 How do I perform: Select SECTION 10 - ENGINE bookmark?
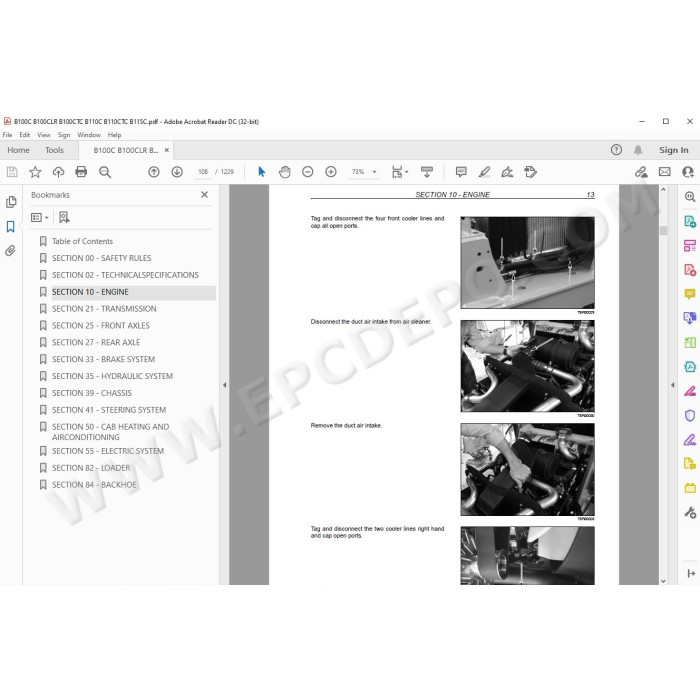(90, 292)
